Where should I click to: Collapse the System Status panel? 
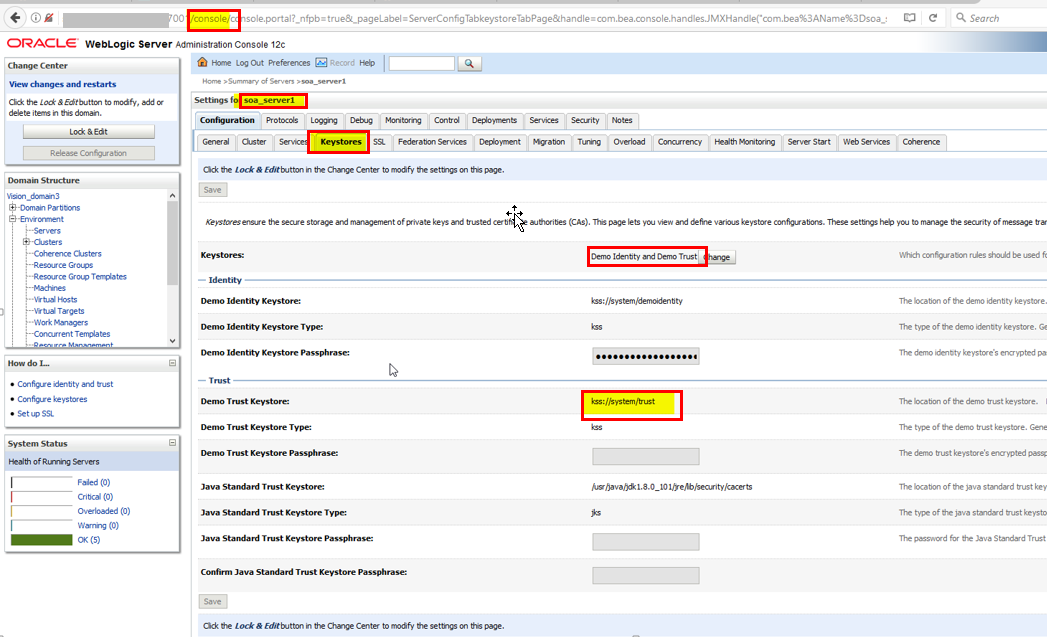pos(172,443)
